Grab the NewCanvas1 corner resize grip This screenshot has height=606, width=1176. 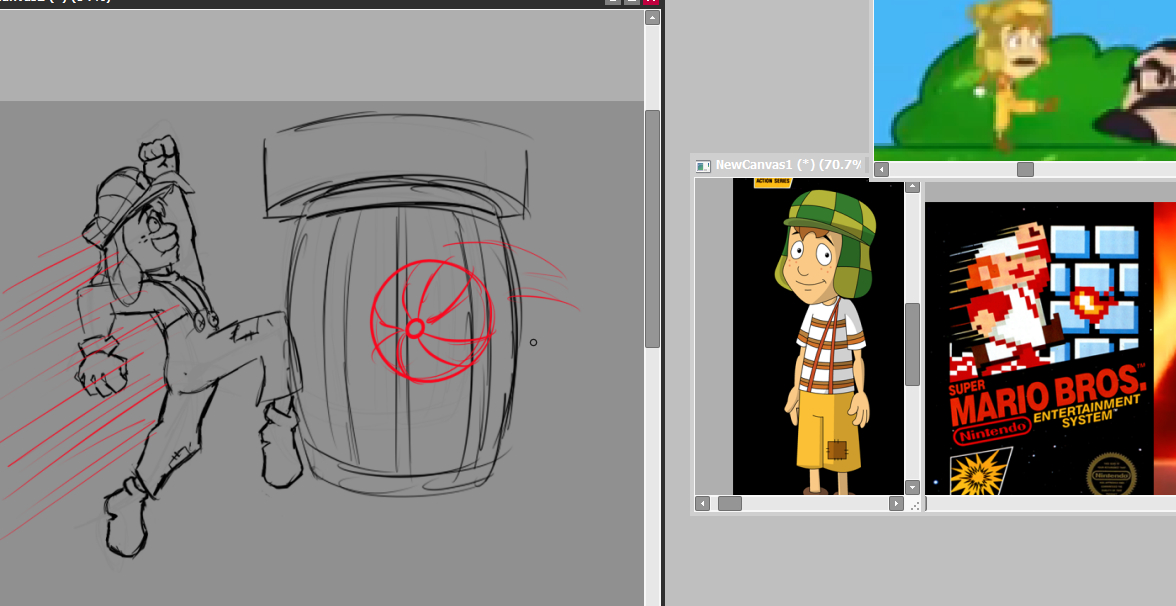(912, 505)
